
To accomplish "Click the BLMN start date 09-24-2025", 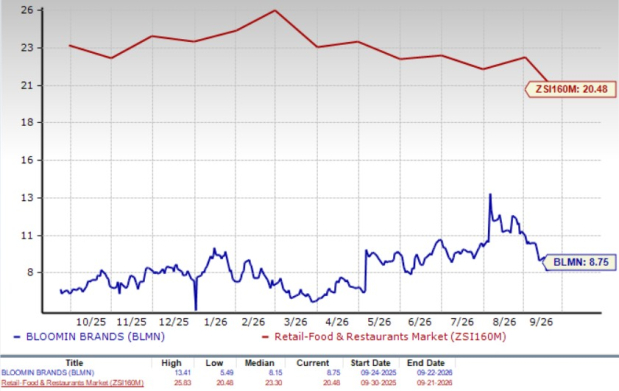I will [x=378, y=372].
